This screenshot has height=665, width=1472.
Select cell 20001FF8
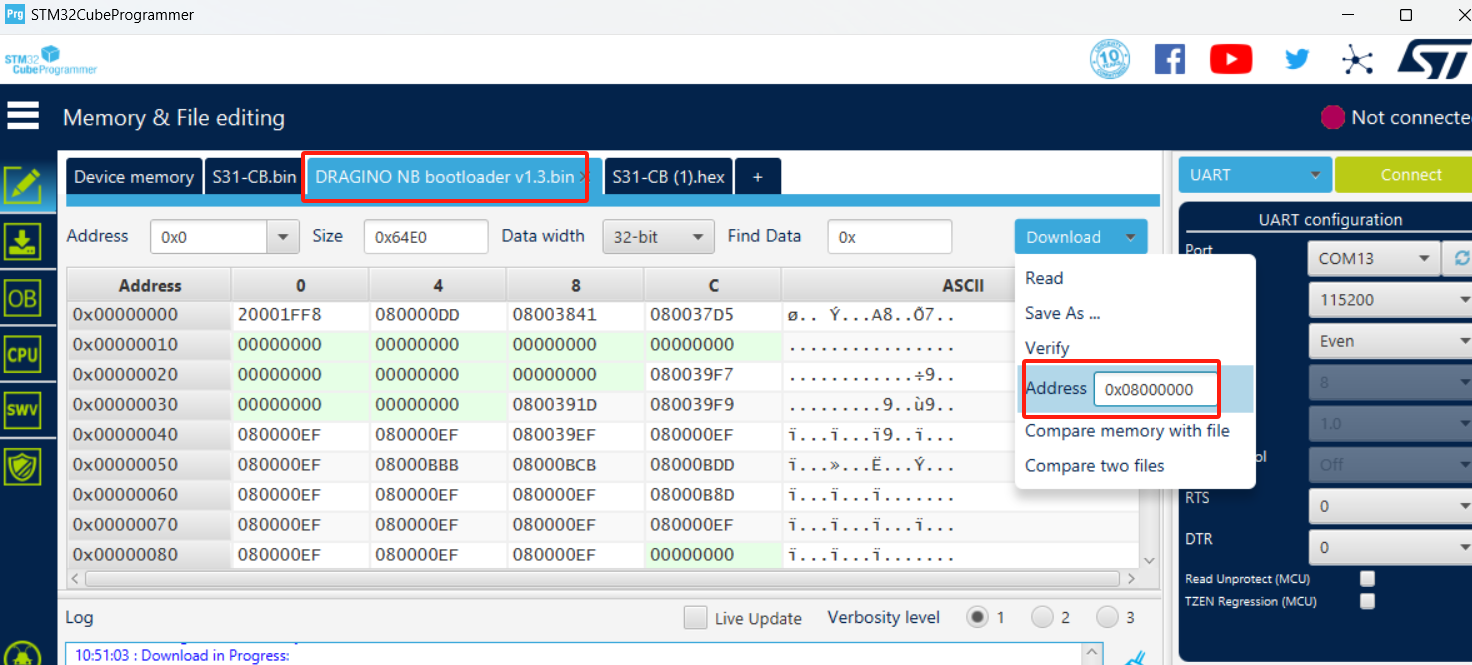click(300, 315)
